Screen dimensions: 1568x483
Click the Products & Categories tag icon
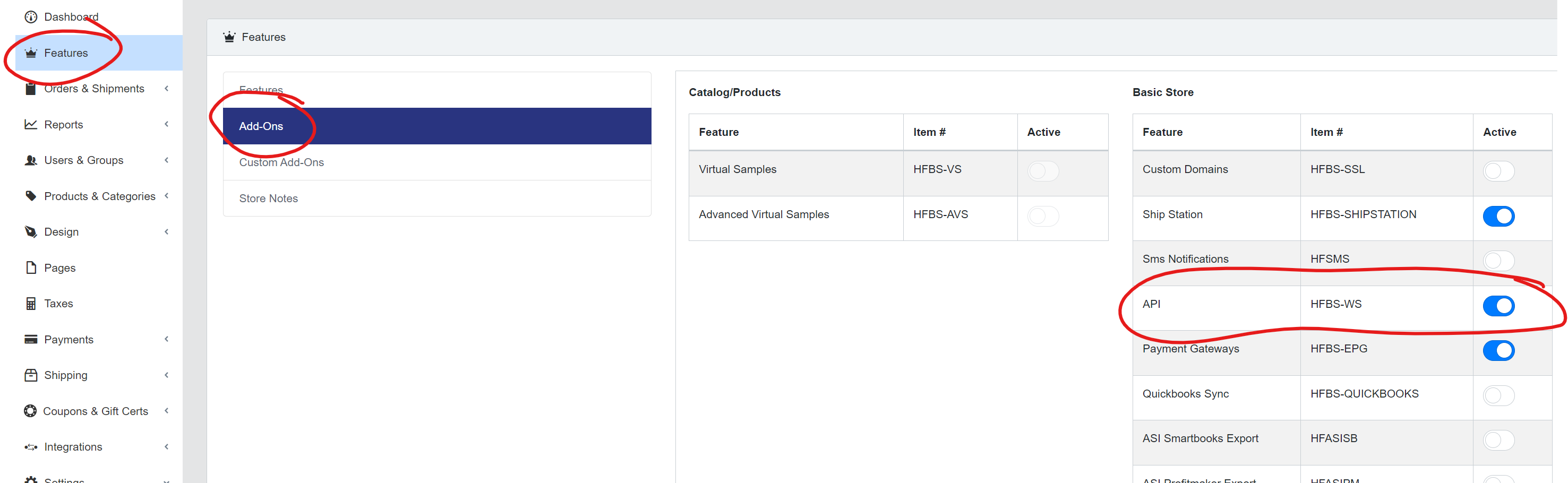pyautogui.click(x=30, y=196)
